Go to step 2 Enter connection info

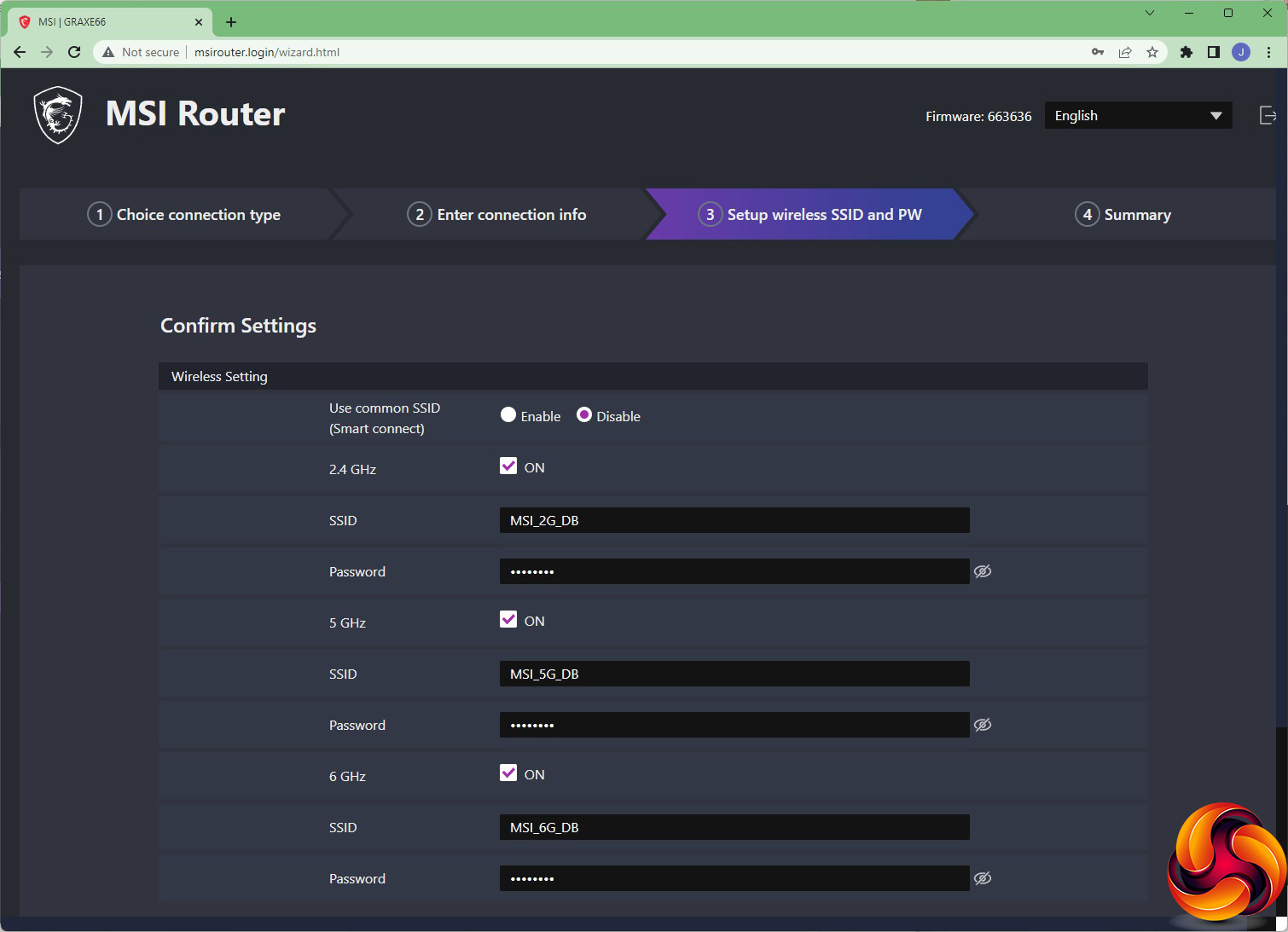click(497, 214)
